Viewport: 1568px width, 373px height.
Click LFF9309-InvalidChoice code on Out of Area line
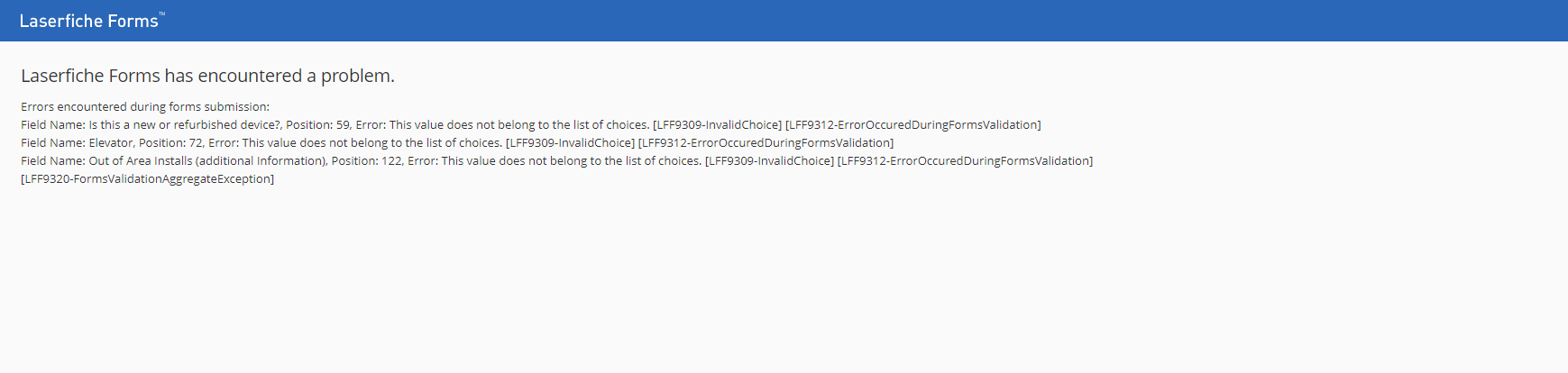pyautogui.click(x=769, y=160)
